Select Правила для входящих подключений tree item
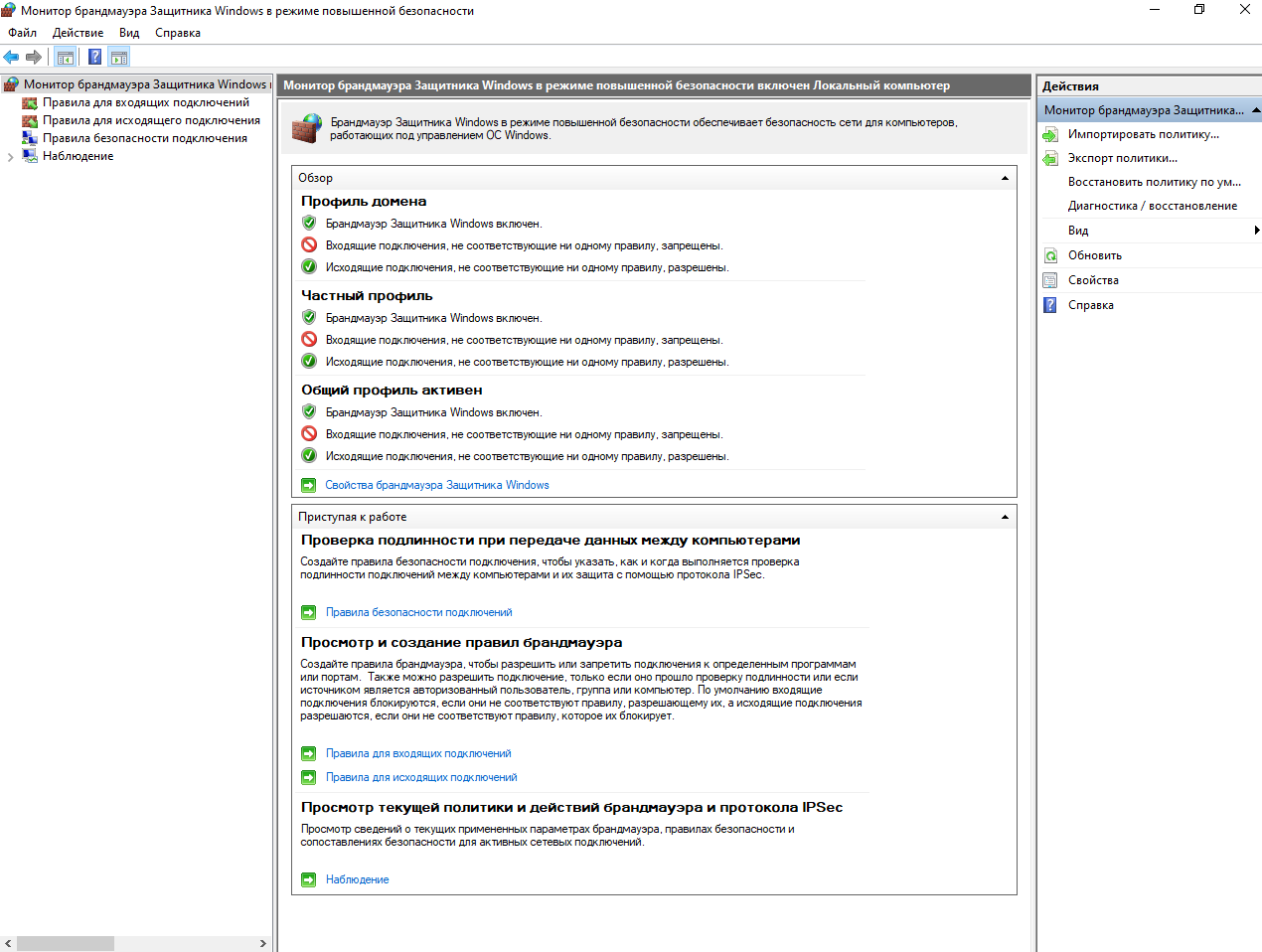The image size is (1262, 952). tap(146, 102)
